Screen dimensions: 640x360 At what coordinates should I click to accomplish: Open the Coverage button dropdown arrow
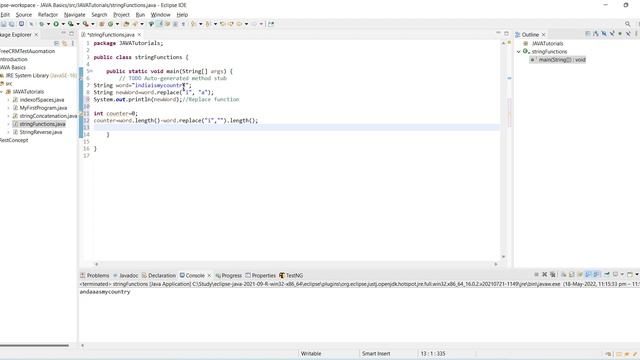tap(78, 24)
